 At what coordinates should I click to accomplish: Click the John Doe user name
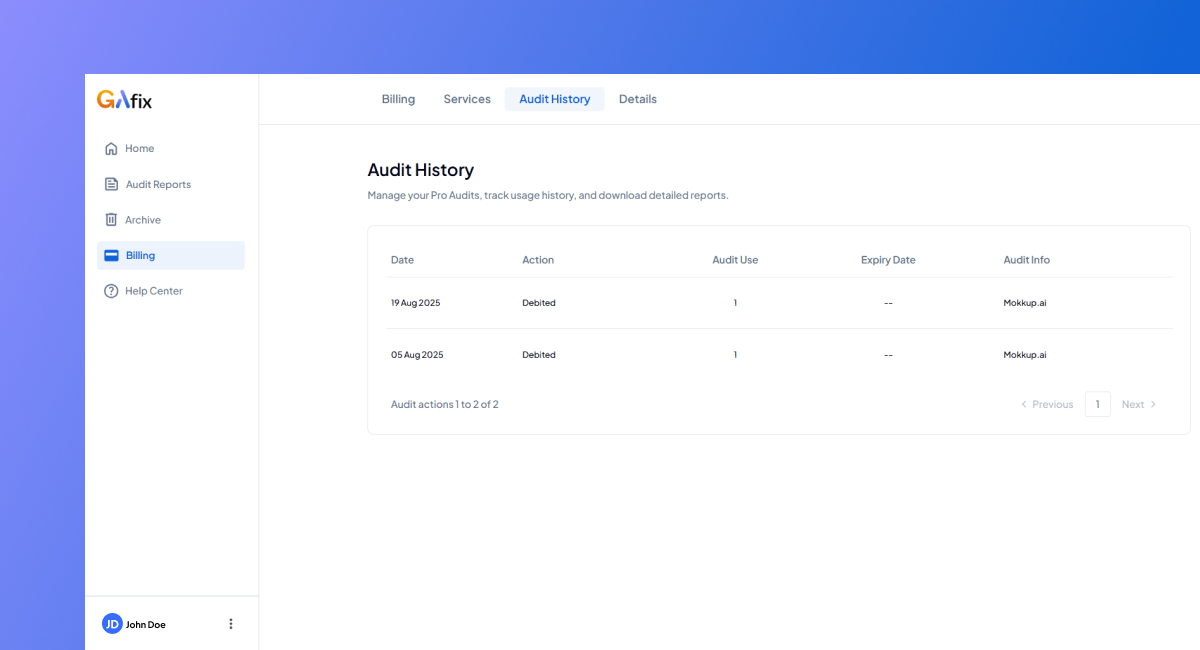146,625
